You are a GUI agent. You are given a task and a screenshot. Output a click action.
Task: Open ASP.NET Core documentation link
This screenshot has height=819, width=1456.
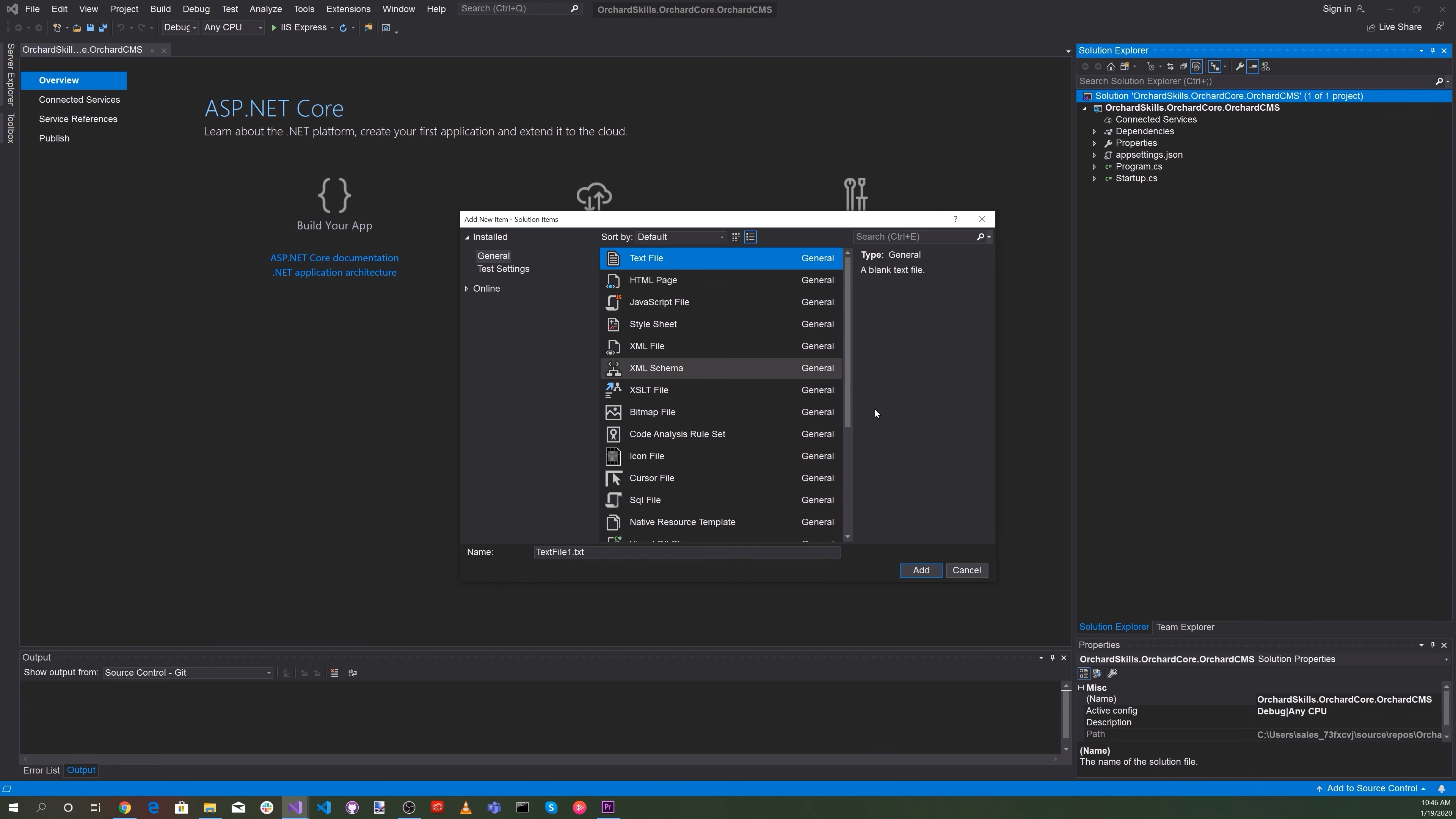334,258
